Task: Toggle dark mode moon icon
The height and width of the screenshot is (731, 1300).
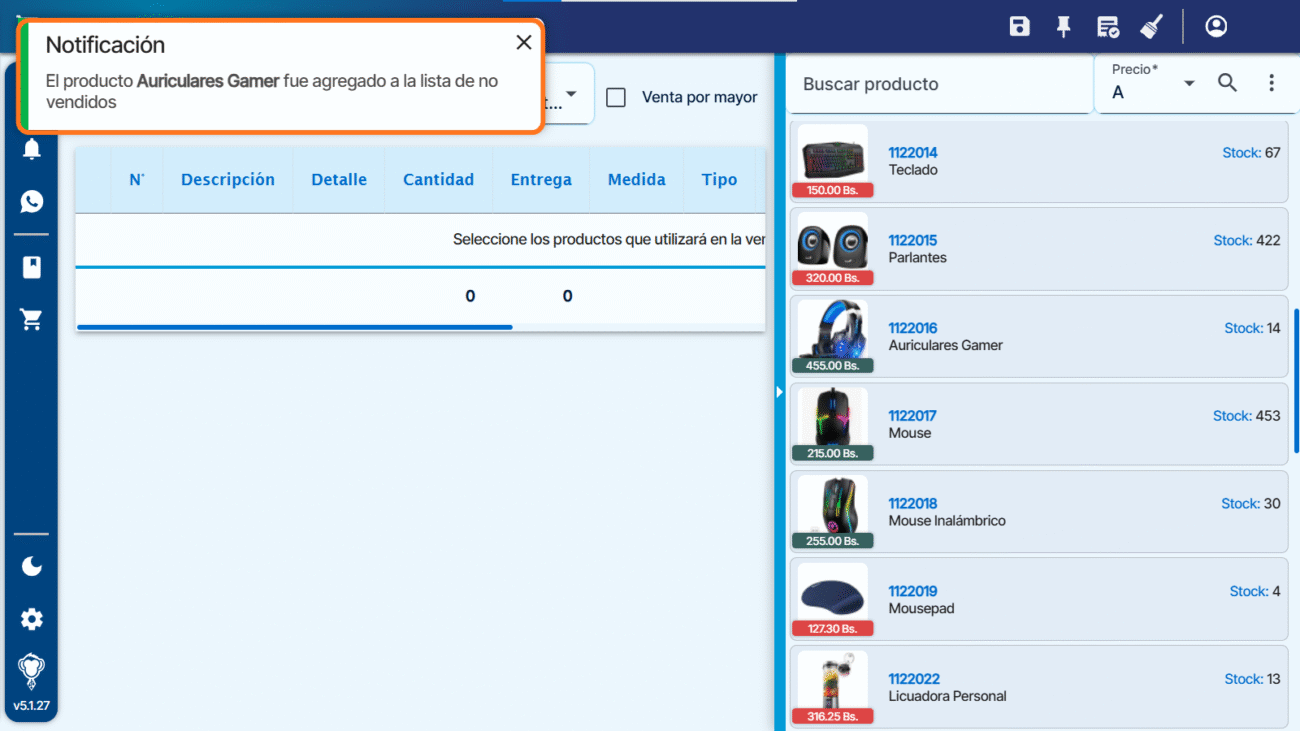Action: (32, 567)
